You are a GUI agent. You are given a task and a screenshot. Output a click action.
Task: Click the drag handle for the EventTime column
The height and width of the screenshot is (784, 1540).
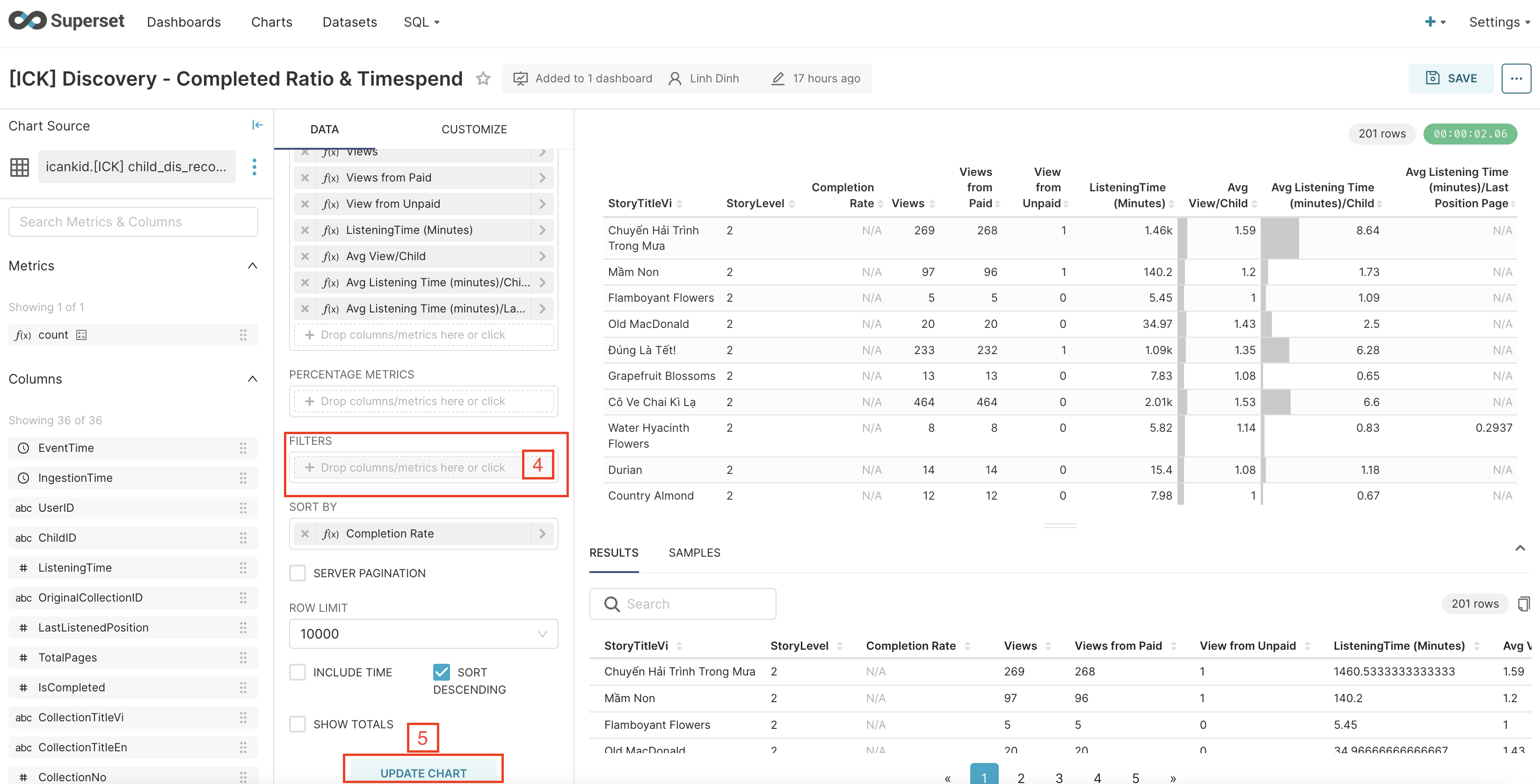click(x=243, y=448)
